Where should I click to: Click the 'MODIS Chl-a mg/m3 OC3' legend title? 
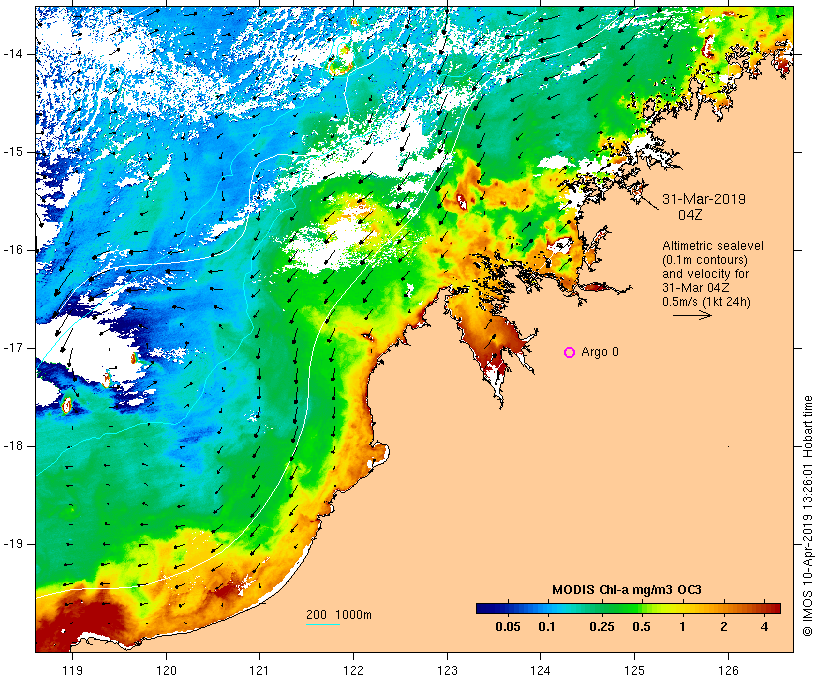627,590
